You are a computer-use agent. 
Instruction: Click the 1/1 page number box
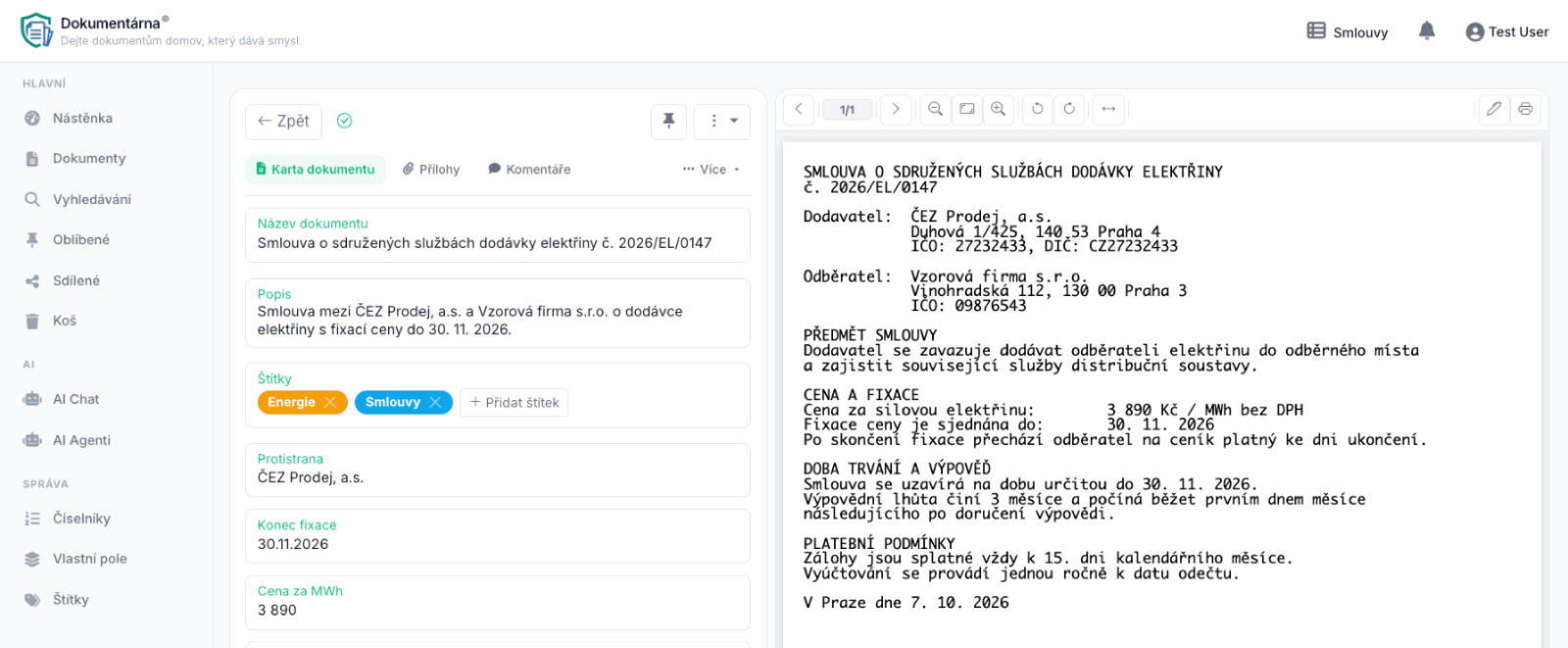[848, 110]
